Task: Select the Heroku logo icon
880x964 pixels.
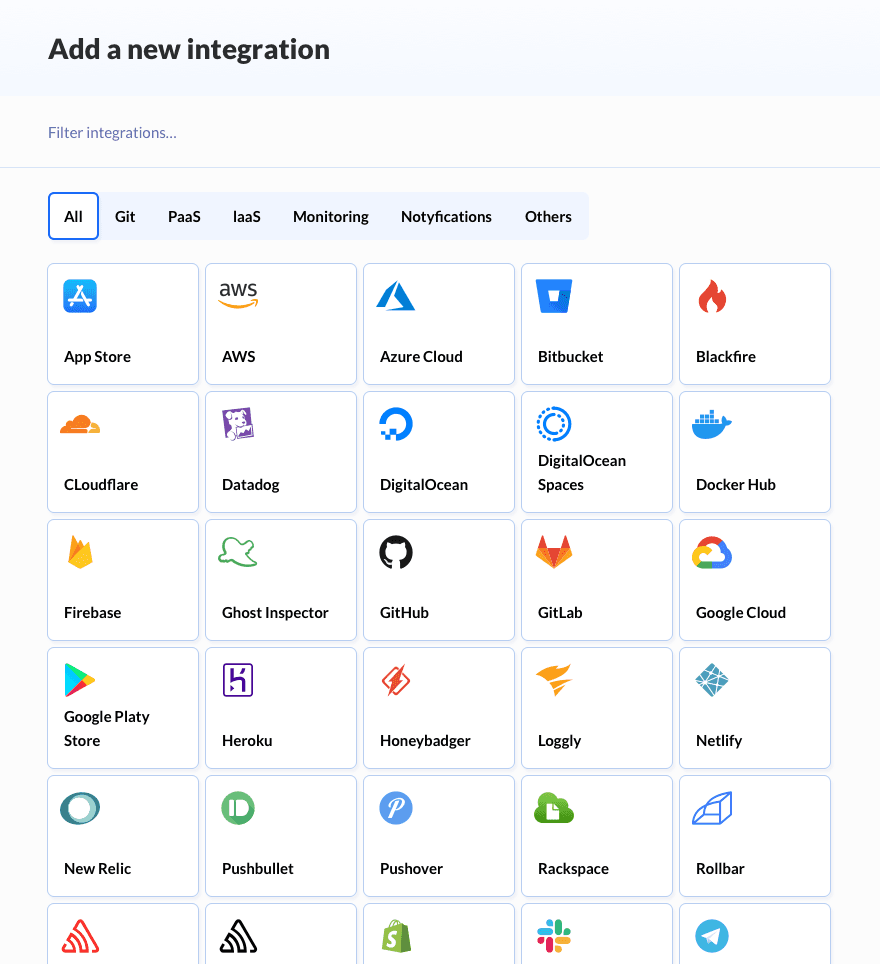Action: pyautogui.click(x=238, y=680)
